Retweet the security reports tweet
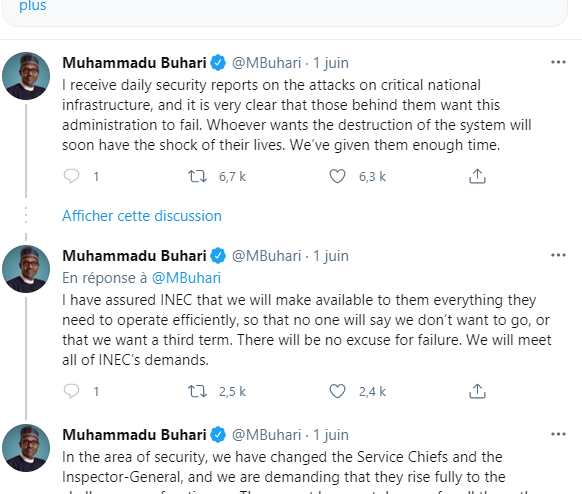This screenshot has height=494, width=582. pos(197,176)
